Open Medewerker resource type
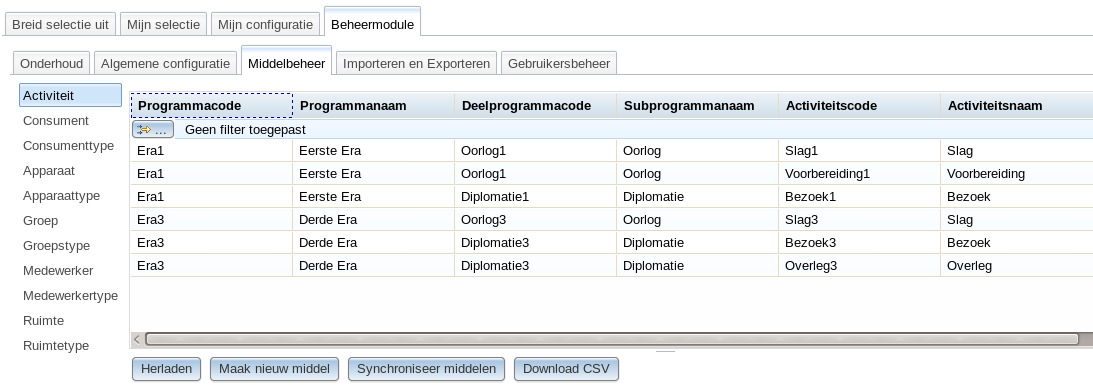This screenshot has height=388, width=1093. 58,271
